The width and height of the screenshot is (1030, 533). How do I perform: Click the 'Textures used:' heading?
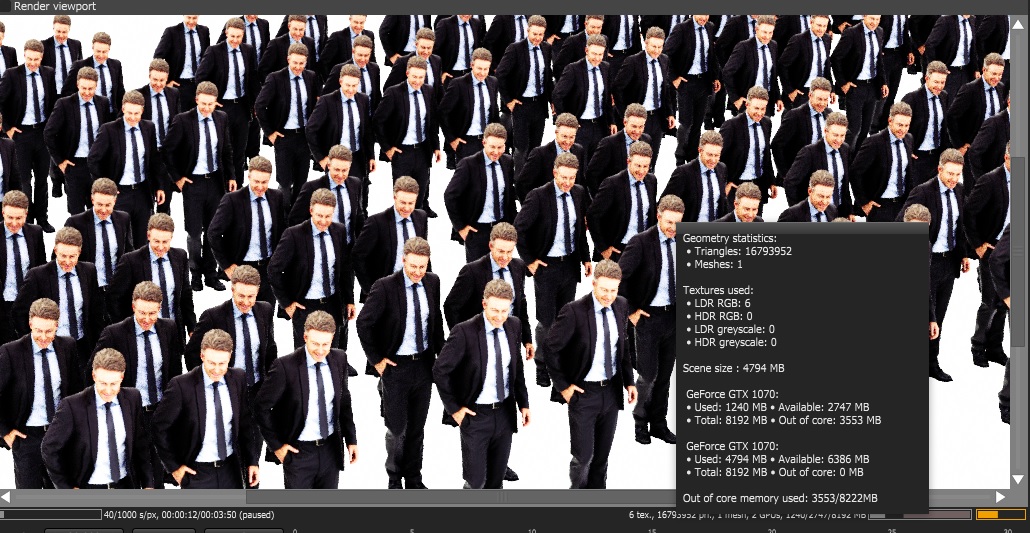point(718,290)
